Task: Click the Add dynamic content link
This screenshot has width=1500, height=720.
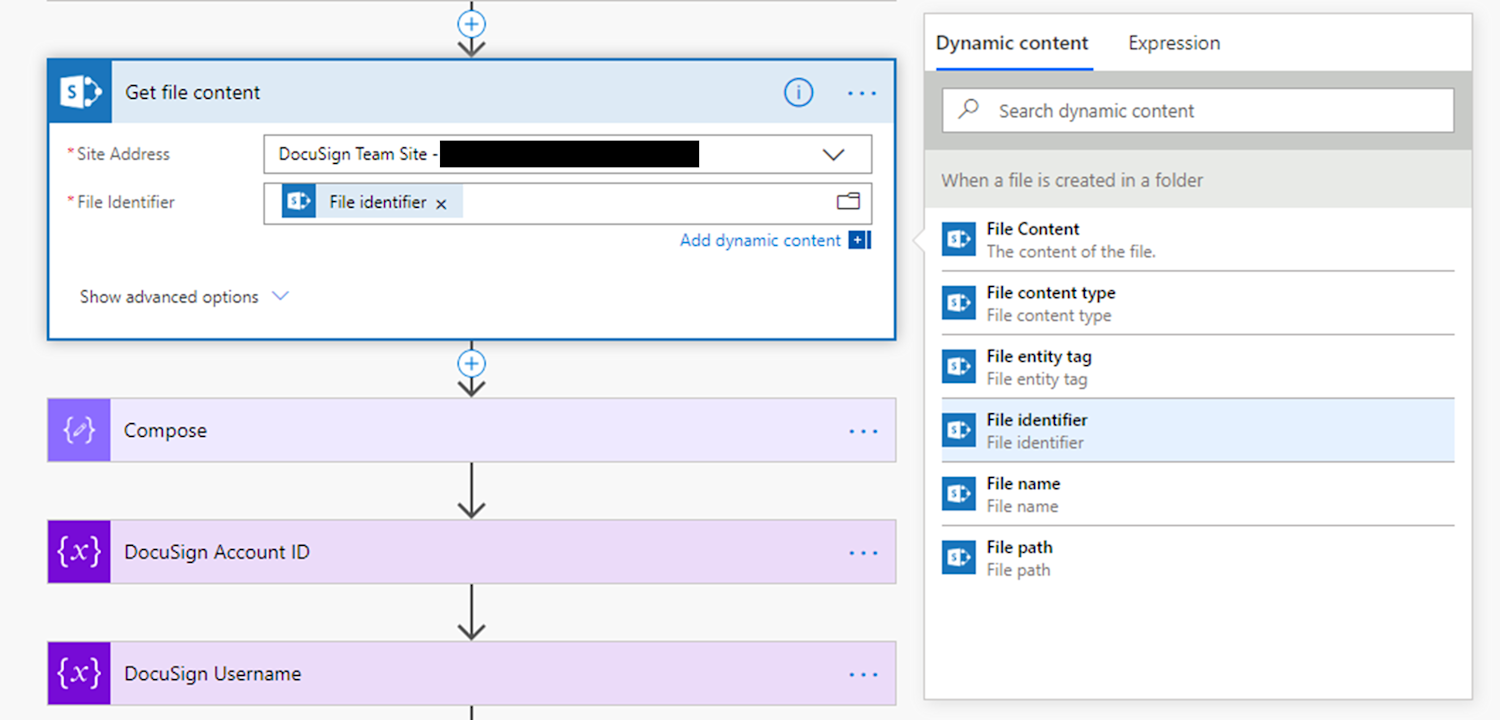Action: click(760, 240)
